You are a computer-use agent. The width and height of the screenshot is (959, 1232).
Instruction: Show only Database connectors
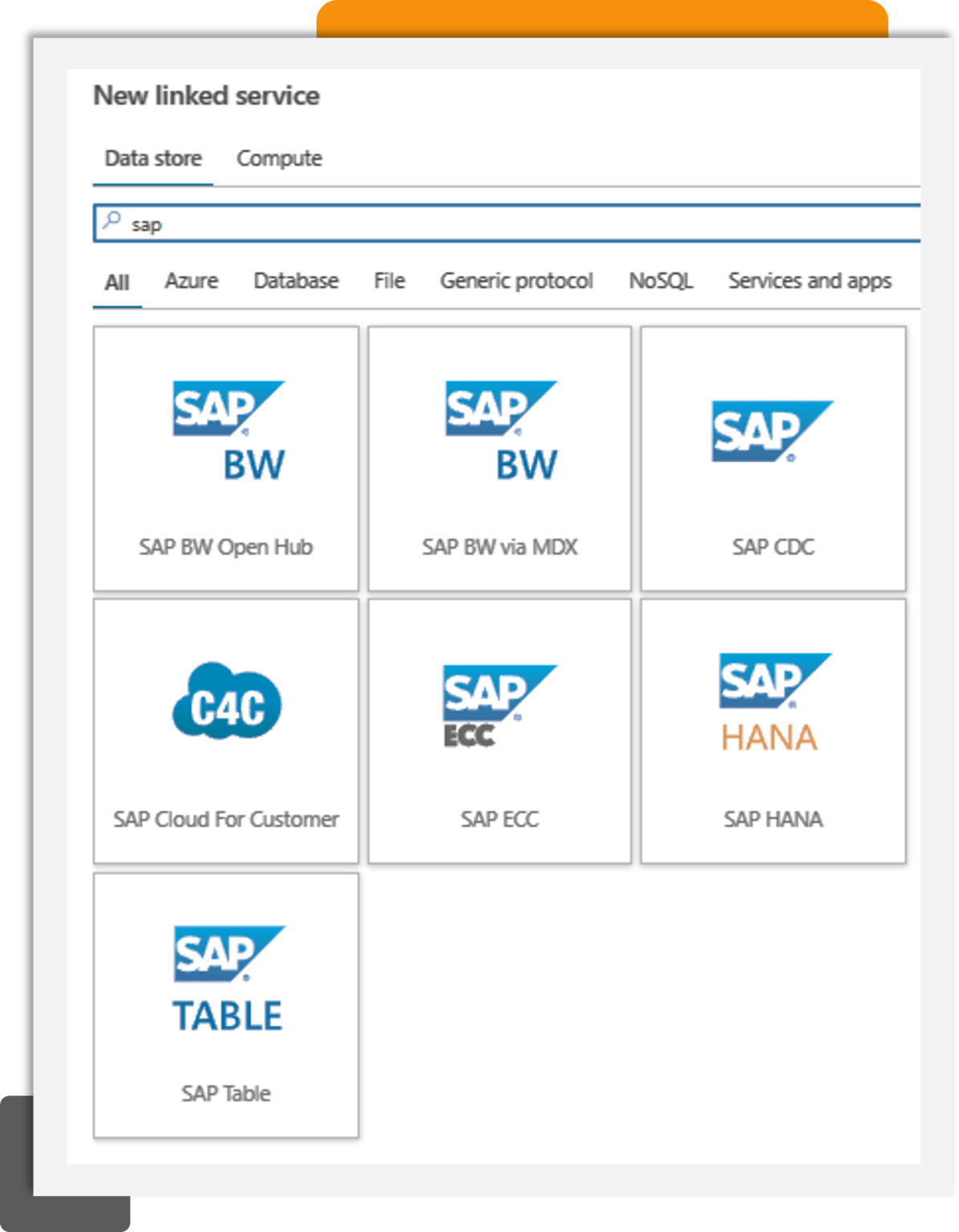pos(296,281)
